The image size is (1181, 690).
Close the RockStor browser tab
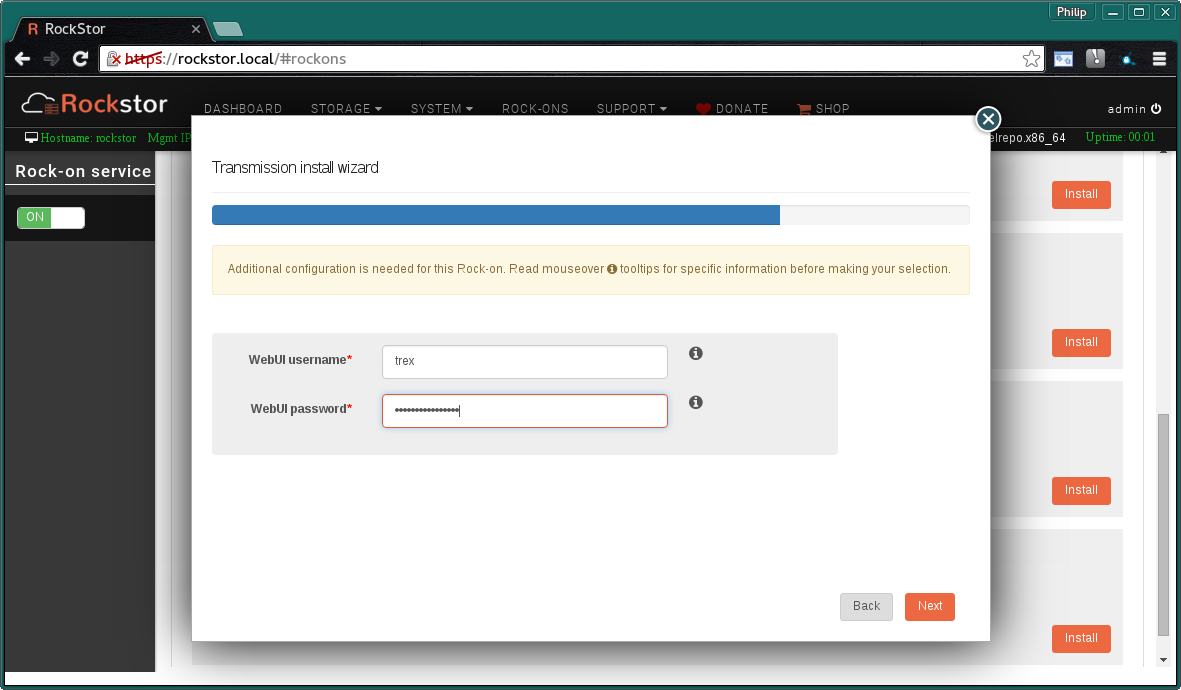tap(196, 29)
